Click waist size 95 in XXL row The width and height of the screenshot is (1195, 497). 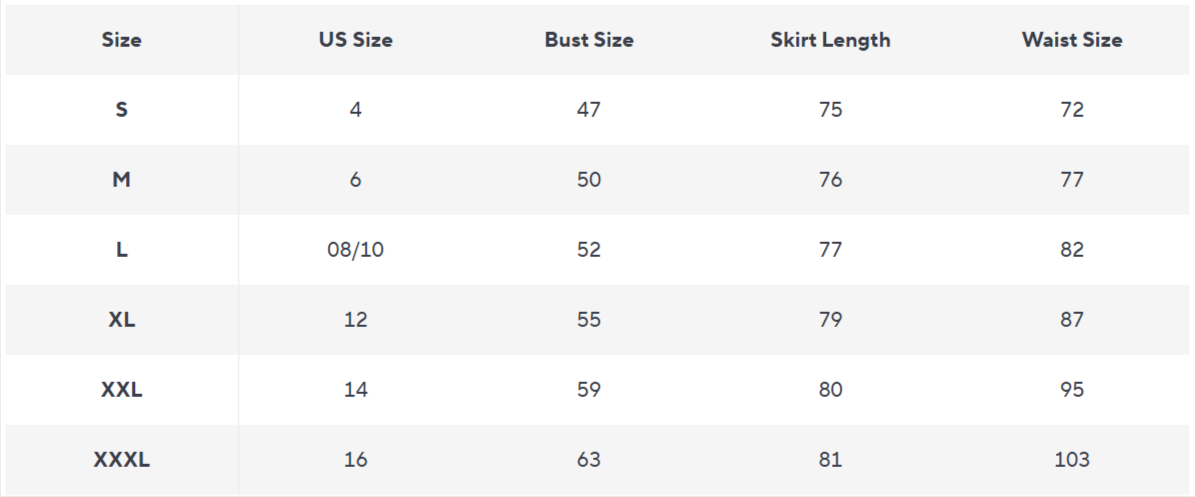1072,390
